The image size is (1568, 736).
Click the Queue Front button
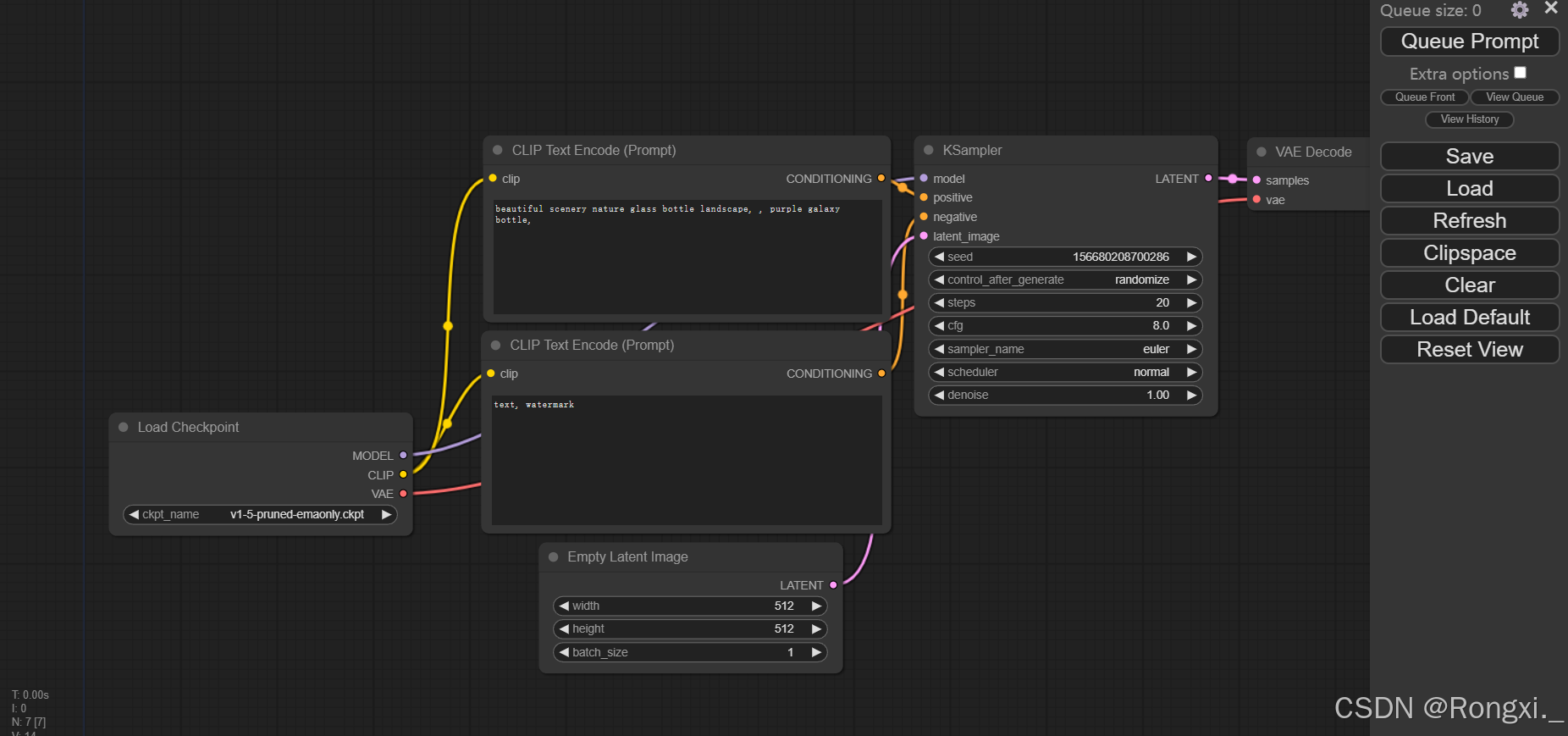tap(1425, 97)
